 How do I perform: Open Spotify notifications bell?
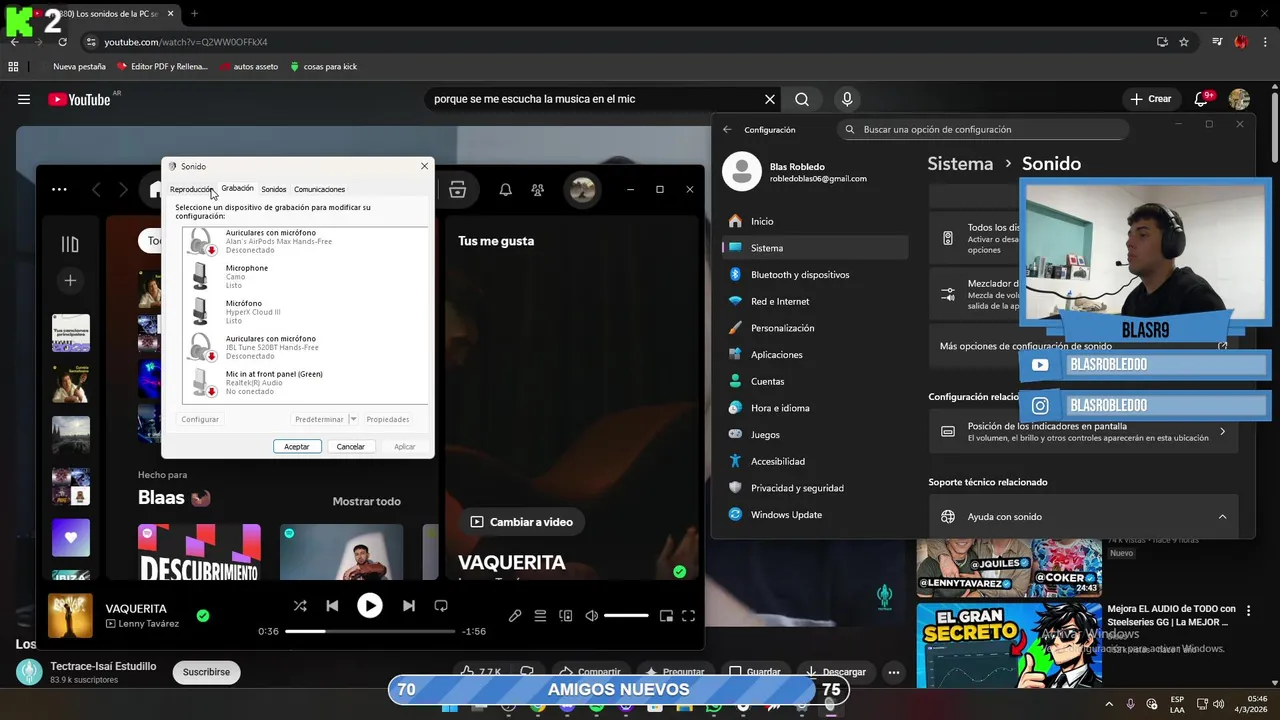pos(506,189)
